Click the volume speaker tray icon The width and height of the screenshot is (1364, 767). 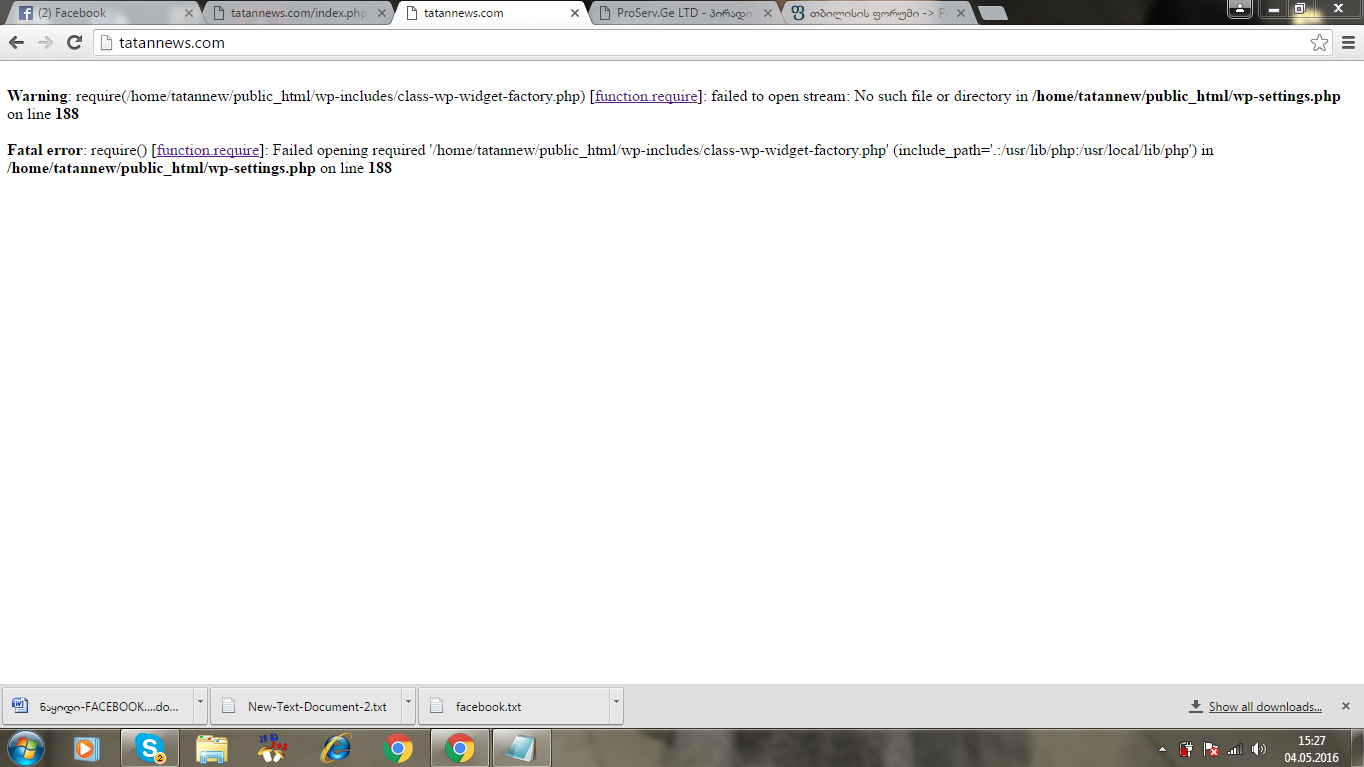[x=1259, y=749]
